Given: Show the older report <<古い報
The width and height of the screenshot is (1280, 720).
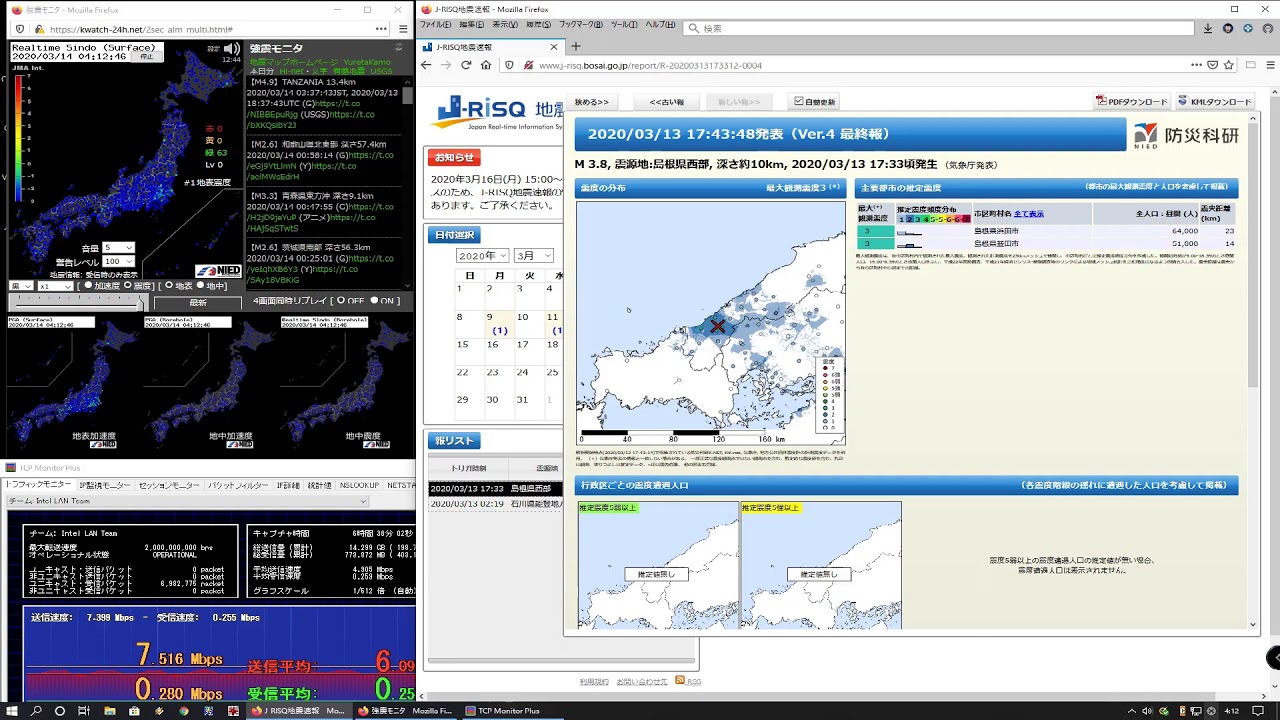Looking at the screenshot, I should (667, 101).
